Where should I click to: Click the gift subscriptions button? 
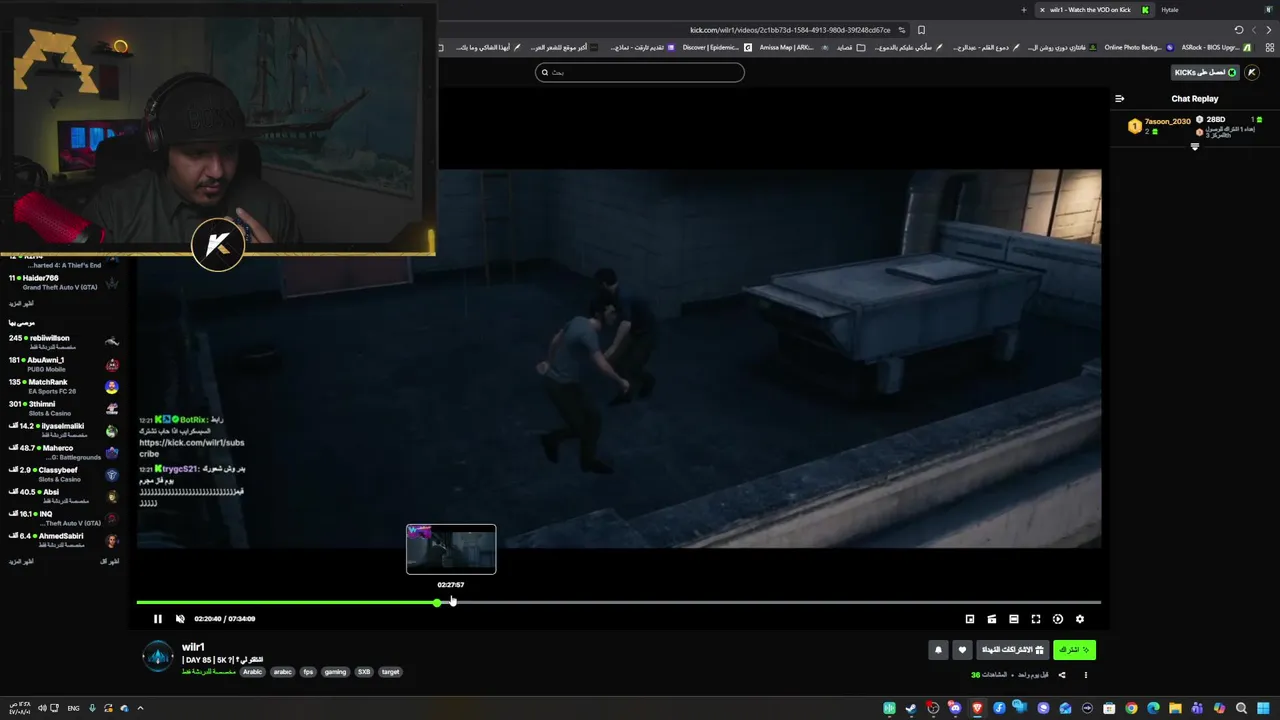[1013, 650]
